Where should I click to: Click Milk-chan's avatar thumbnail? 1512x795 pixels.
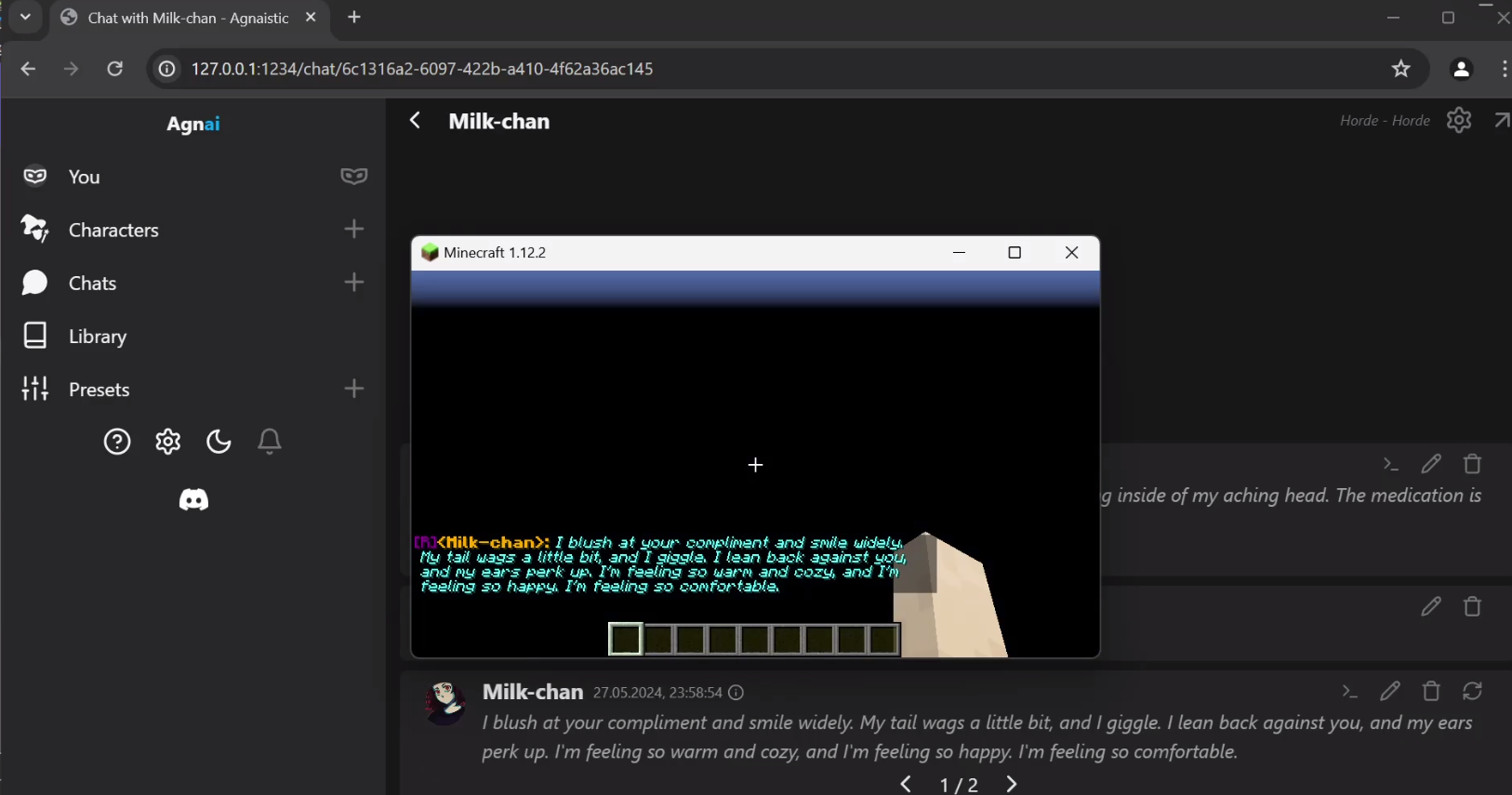pyautogui.click(x=444, y=702)
